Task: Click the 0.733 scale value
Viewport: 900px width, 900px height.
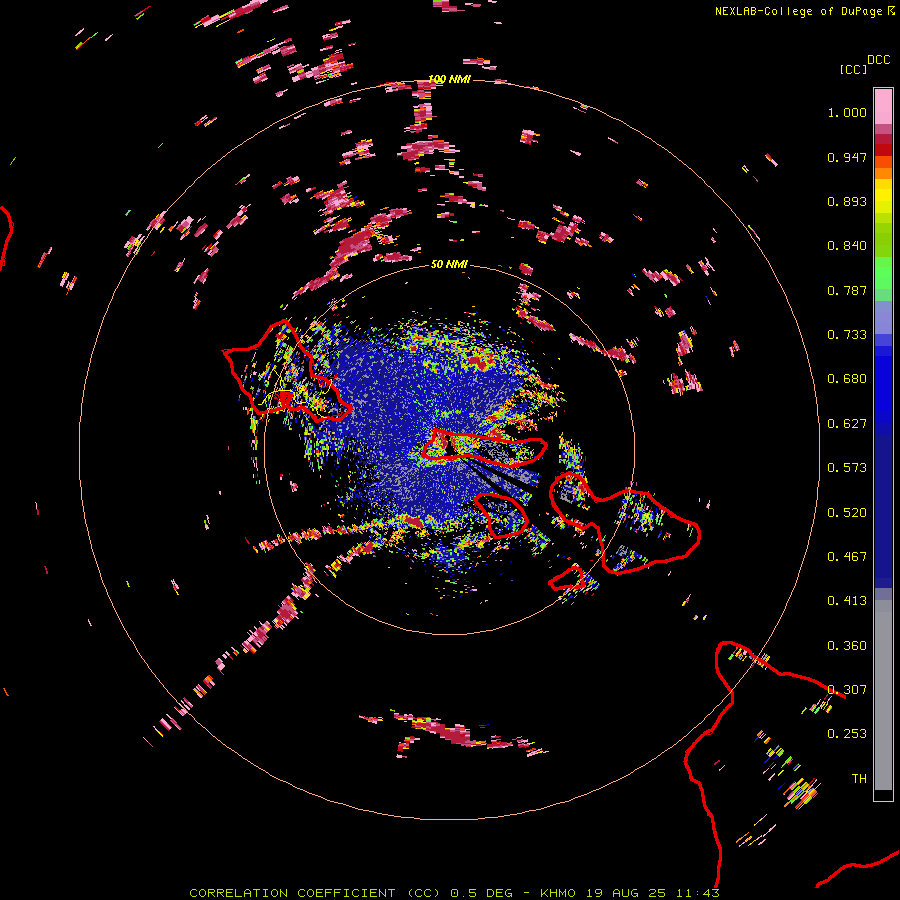Action: point(847,335)
